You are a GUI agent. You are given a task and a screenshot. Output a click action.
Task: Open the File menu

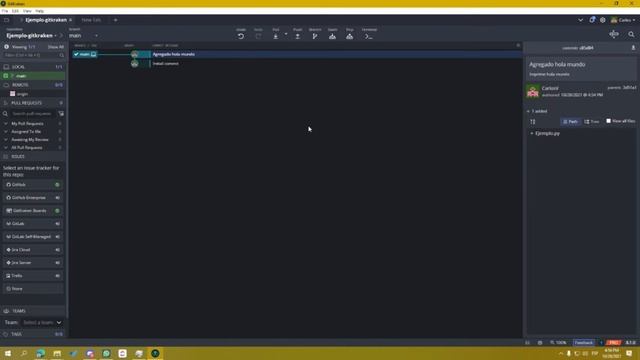click(x=5, y=11)
